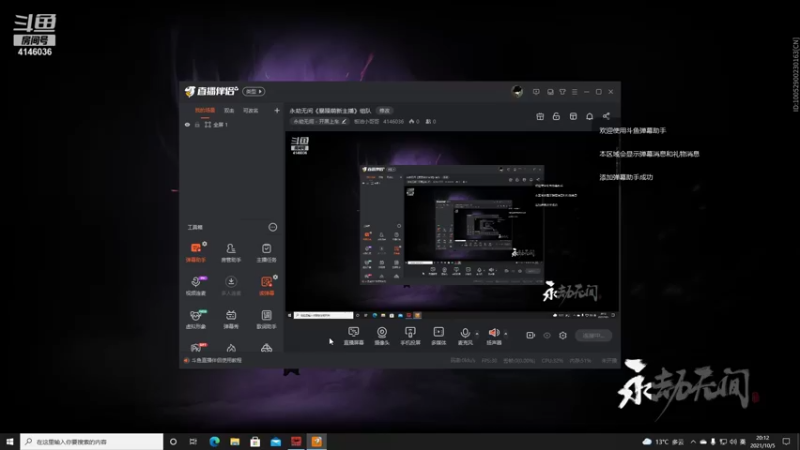The height and width of the screenshot is (450, 800).
Task: Open the hamburger menu in the title bar
Action: (x=574, y=92)
